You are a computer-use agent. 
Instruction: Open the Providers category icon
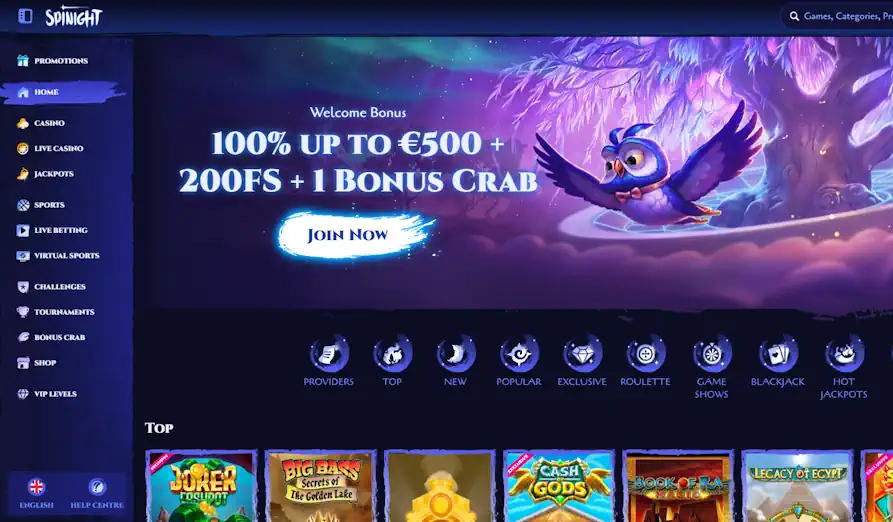tap(329, 354)
